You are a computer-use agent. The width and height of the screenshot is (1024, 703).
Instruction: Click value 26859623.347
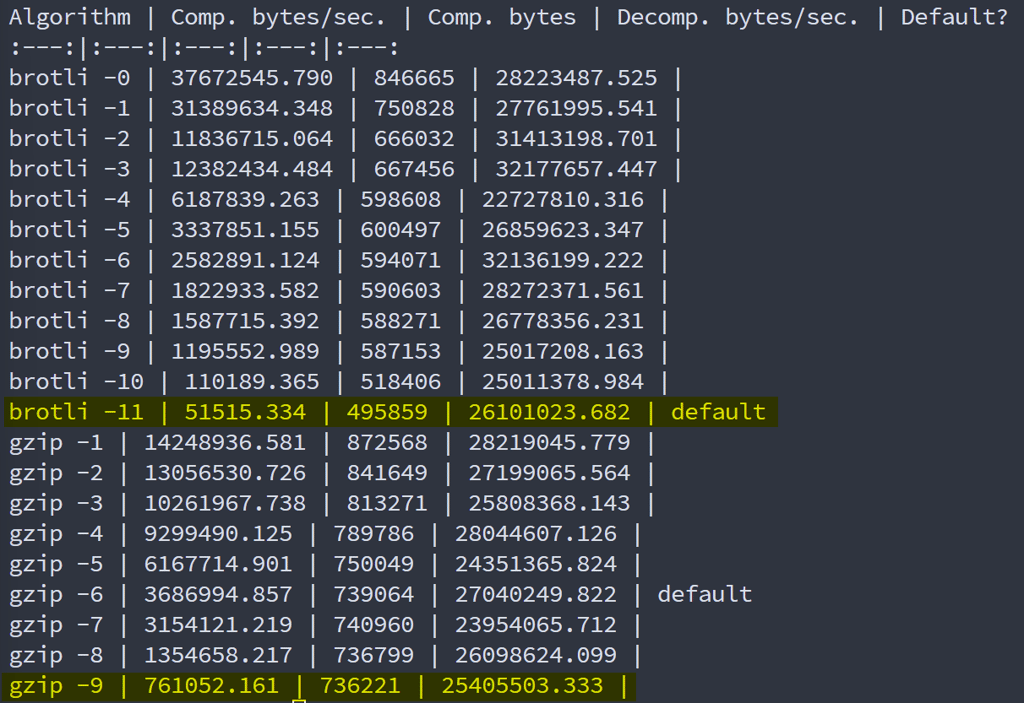(563, 229)
